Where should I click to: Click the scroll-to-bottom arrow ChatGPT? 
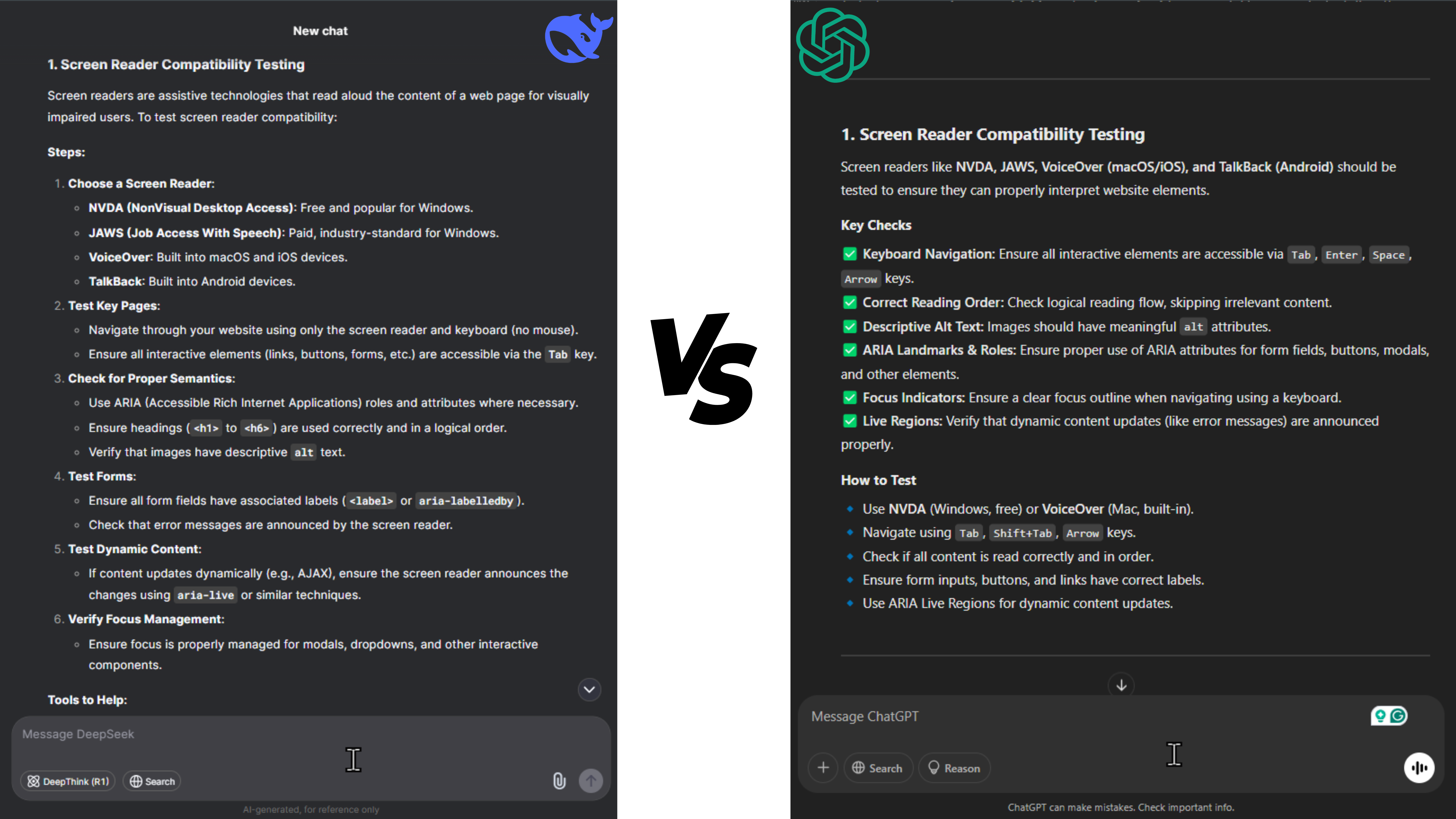point(1121,684)
